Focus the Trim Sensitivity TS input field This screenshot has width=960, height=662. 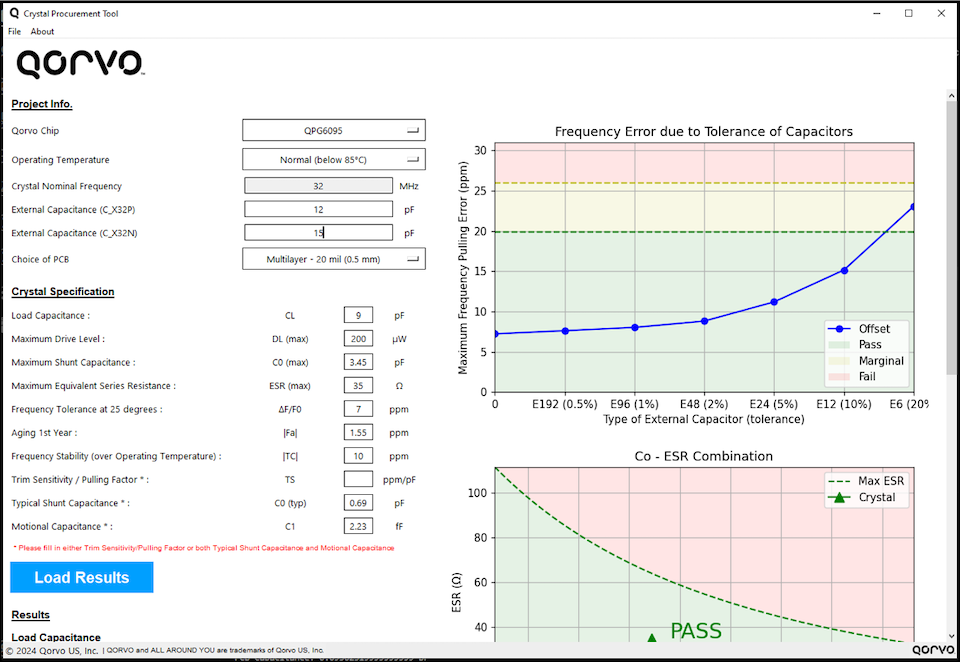358,479
